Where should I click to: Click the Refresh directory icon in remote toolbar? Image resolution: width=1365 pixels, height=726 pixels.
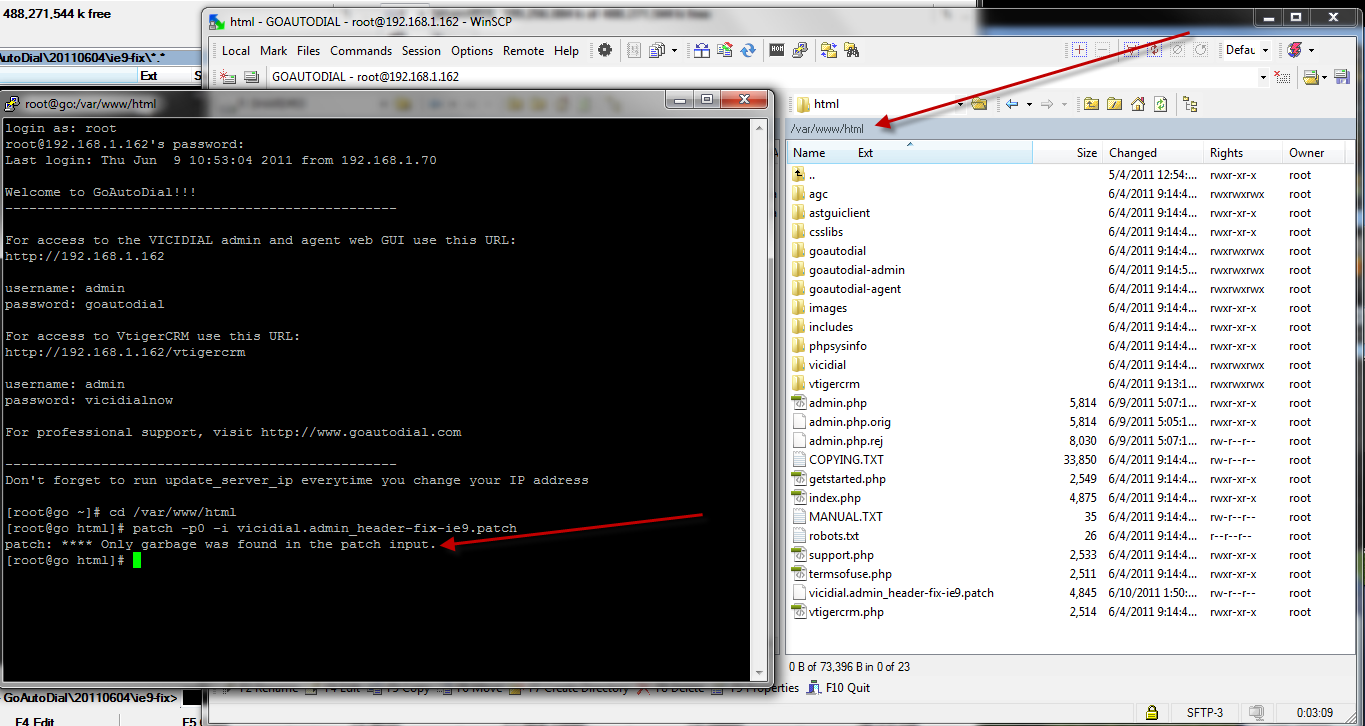click(x=1160, y=104)
